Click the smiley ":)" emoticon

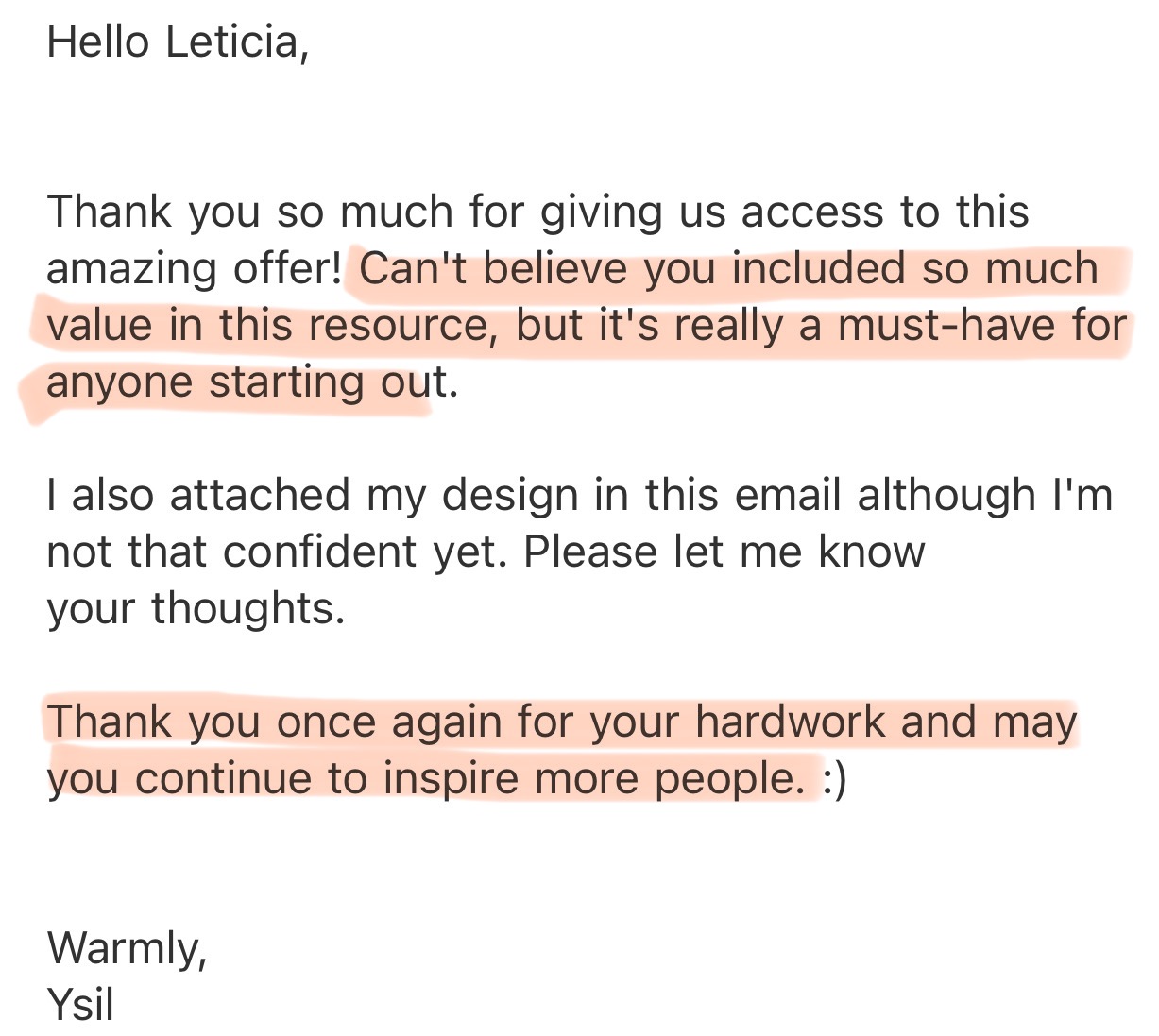point(834,780)
